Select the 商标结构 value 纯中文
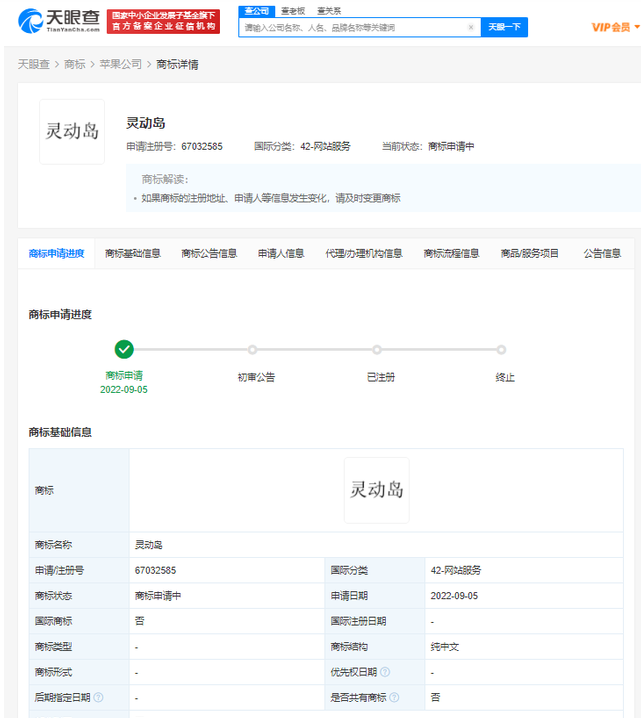641x718 pixels. [445, 647]
